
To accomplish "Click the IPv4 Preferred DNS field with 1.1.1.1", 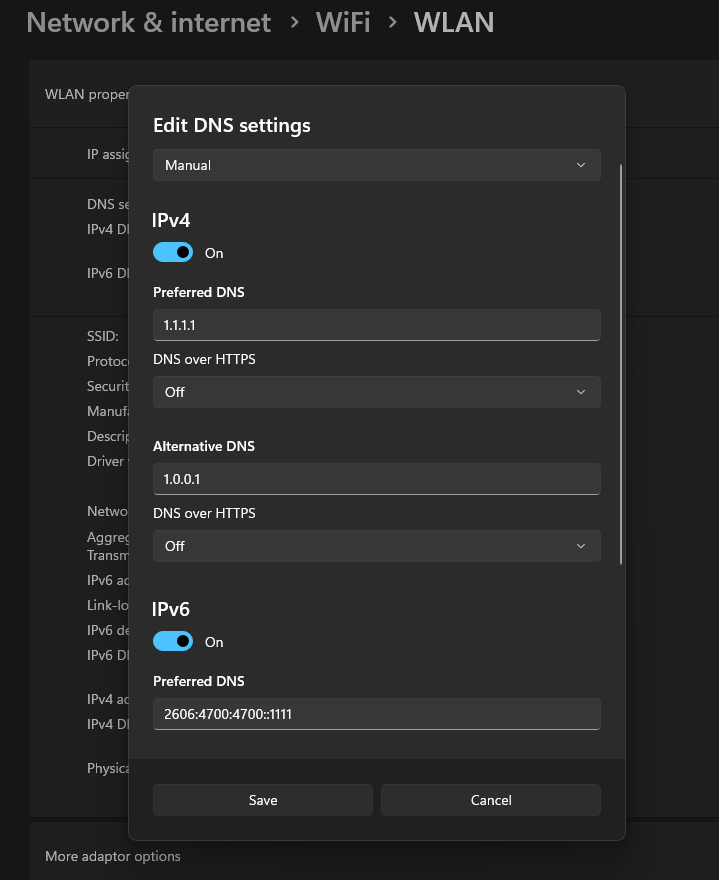I will click(x=376, y=325).
